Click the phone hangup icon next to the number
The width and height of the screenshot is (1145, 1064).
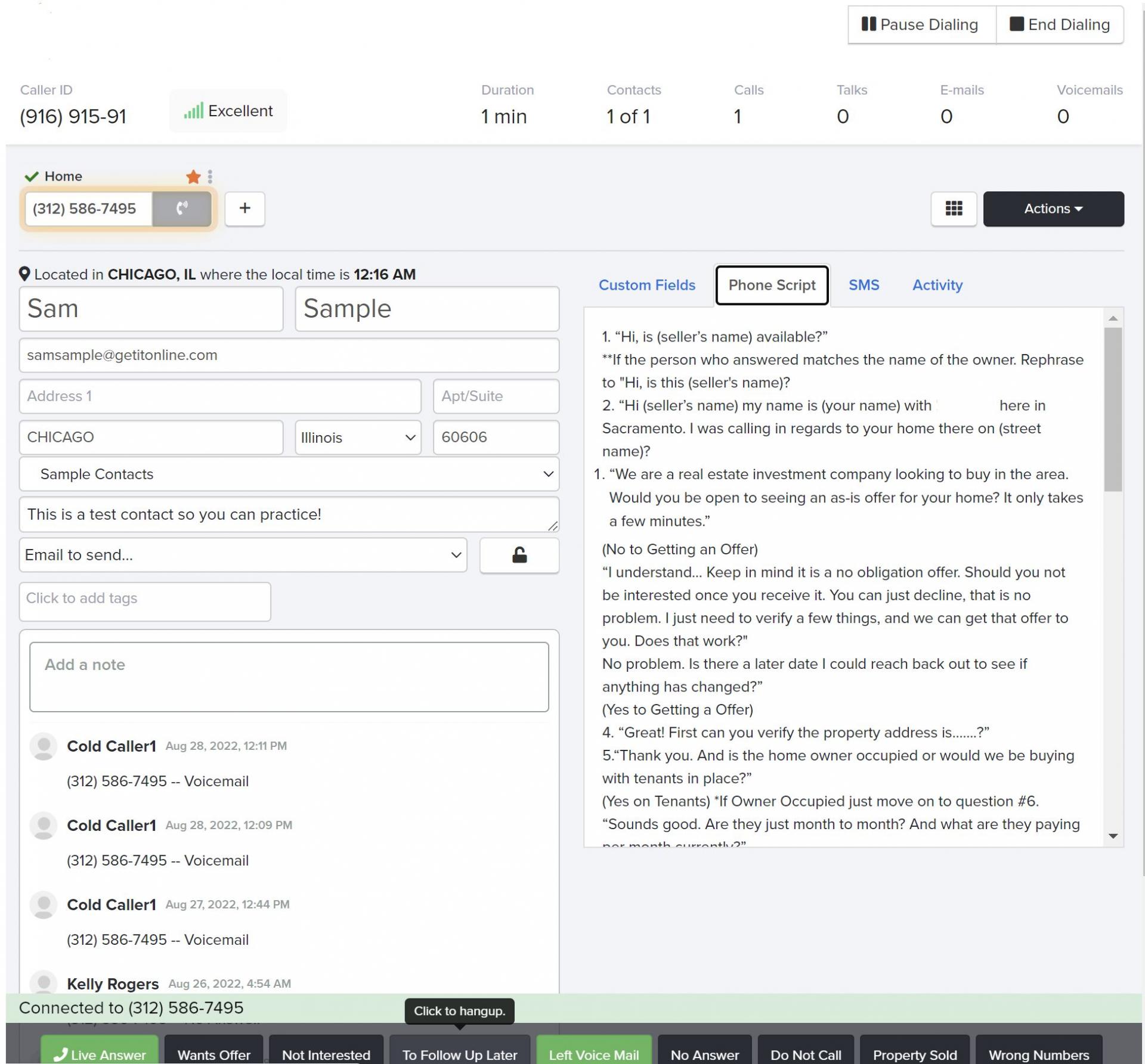click(182, 209)
